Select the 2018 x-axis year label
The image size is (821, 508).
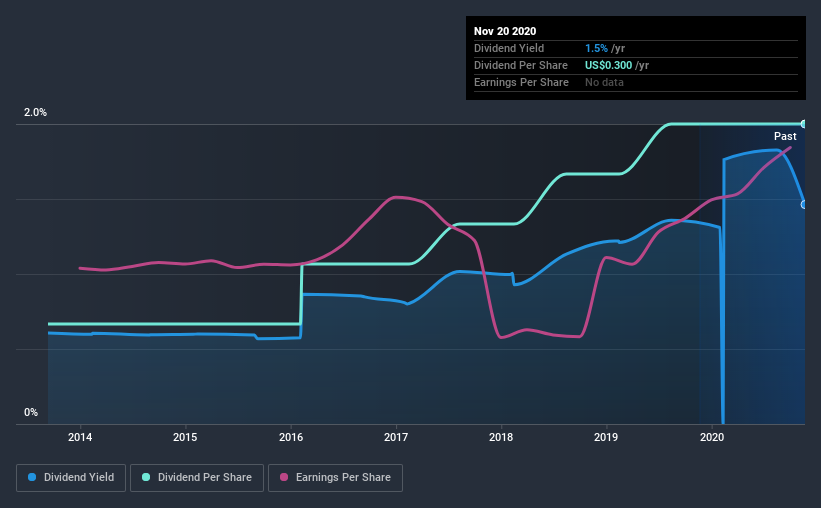pos(501,437)
